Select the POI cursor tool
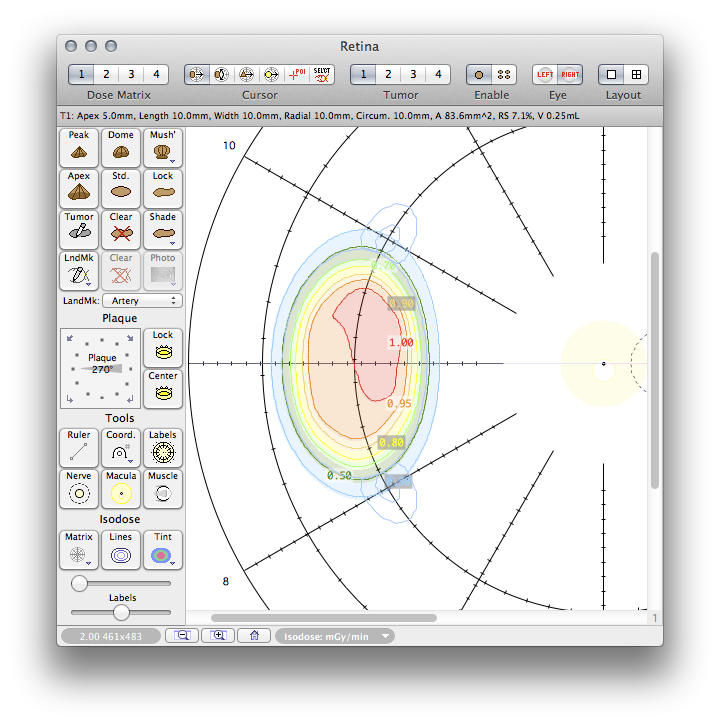This screenshot has width=720, height=725. (297, 74)
